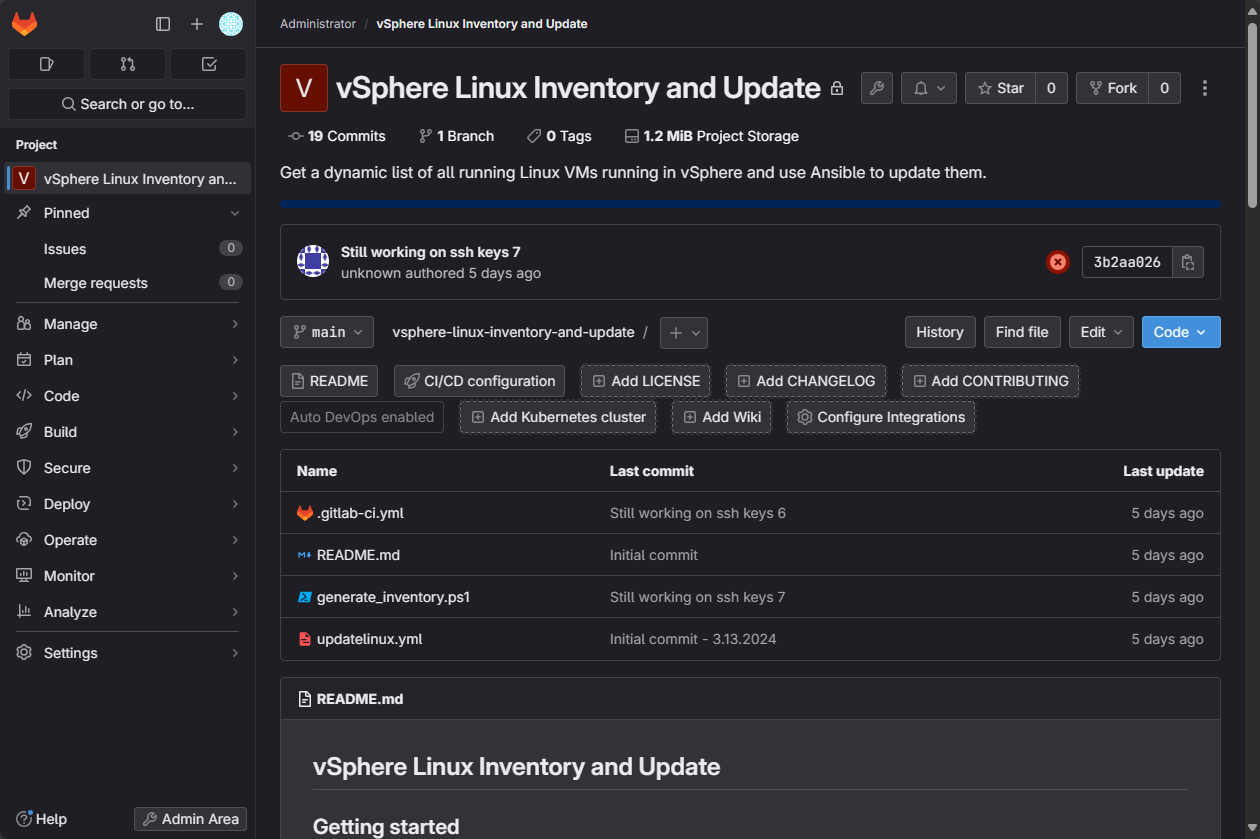Click the GitLab fox logo
This screenshot has width=1260, height=839.
tap(25, 24)
